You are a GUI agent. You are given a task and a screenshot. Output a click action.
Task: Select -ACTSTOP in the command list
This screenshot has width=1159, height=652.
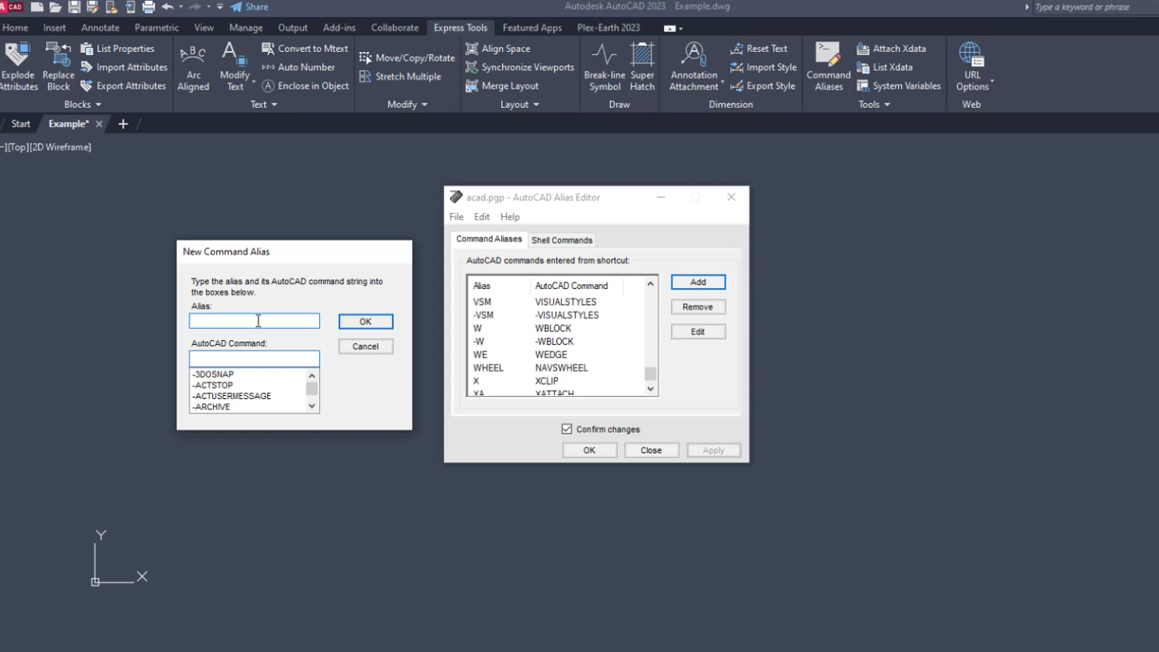pos(213,385)
